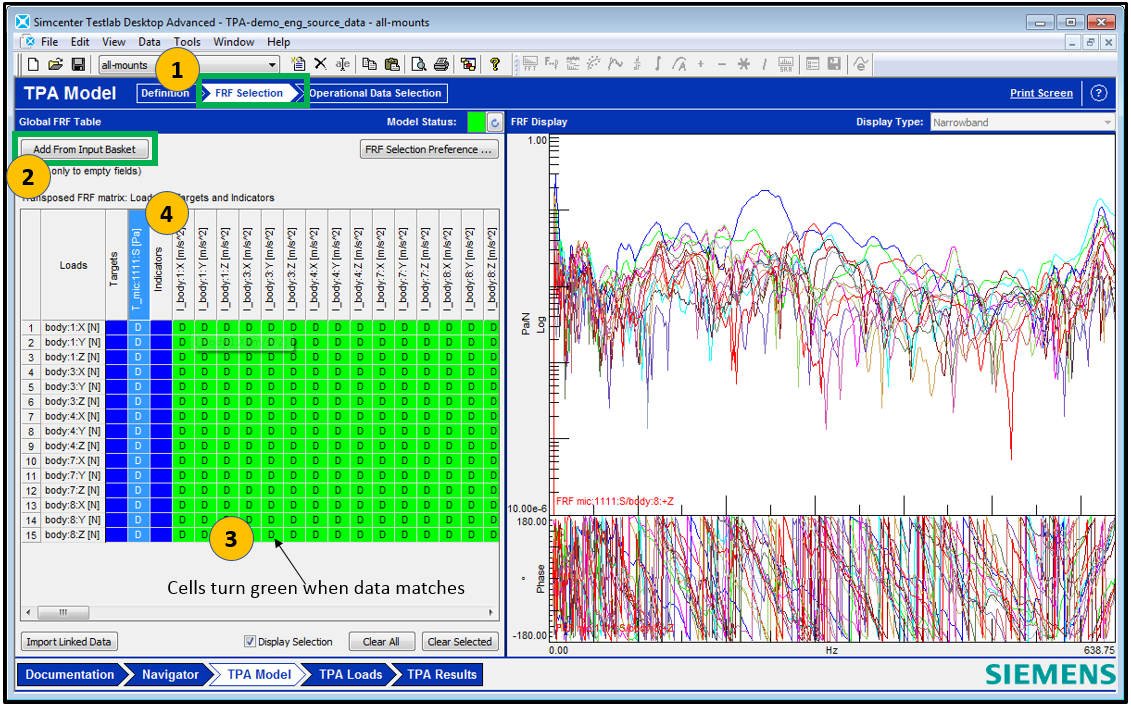Screen dimensions: 1131x708
Task: Open the Edit menu
Action: pyautogui.click(x=80, y=42)
